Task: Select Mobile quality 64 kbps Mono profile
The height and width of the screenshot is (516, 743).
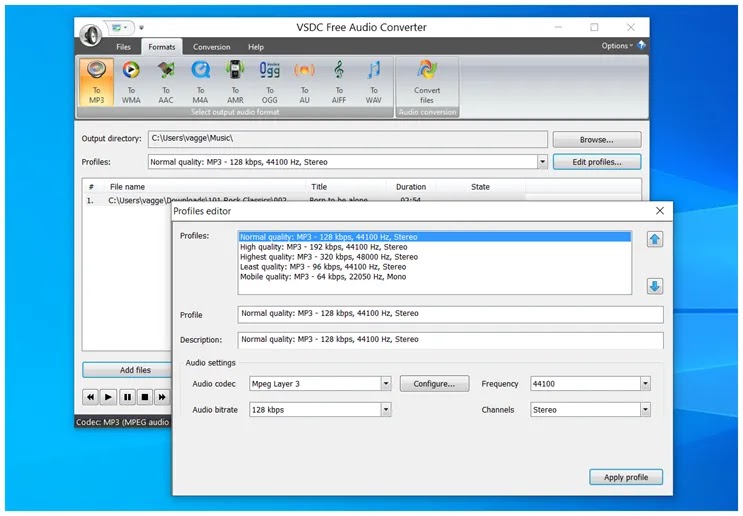Action: coord(435,277)
